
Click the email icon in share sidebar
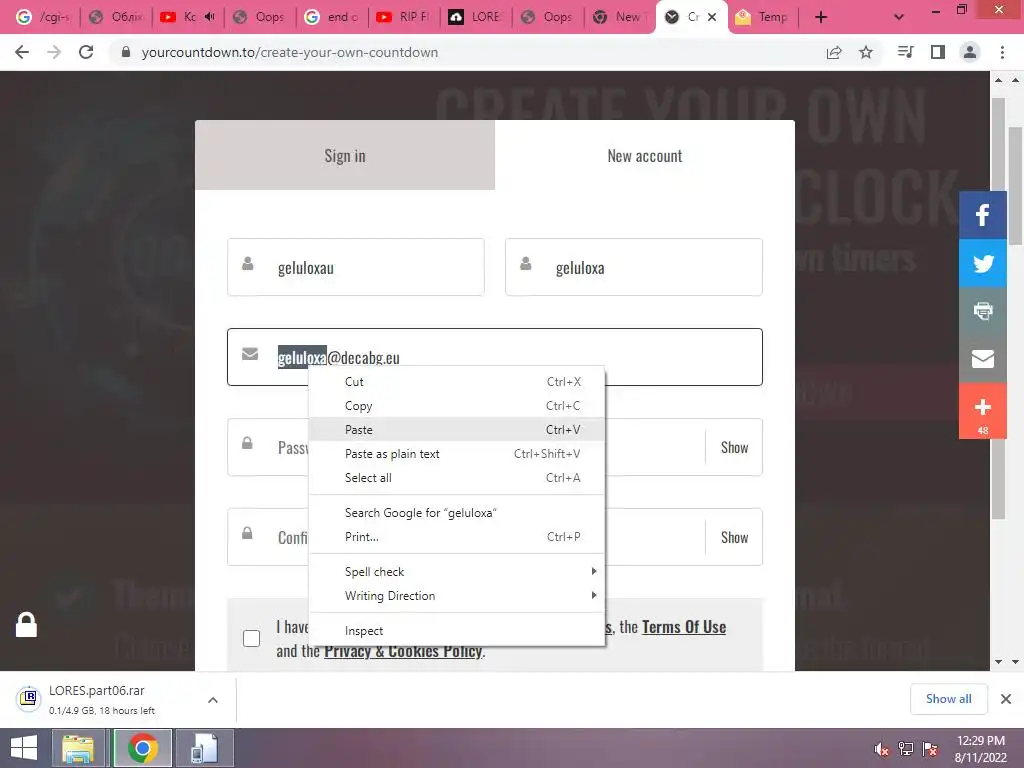[x=983, y=359]
